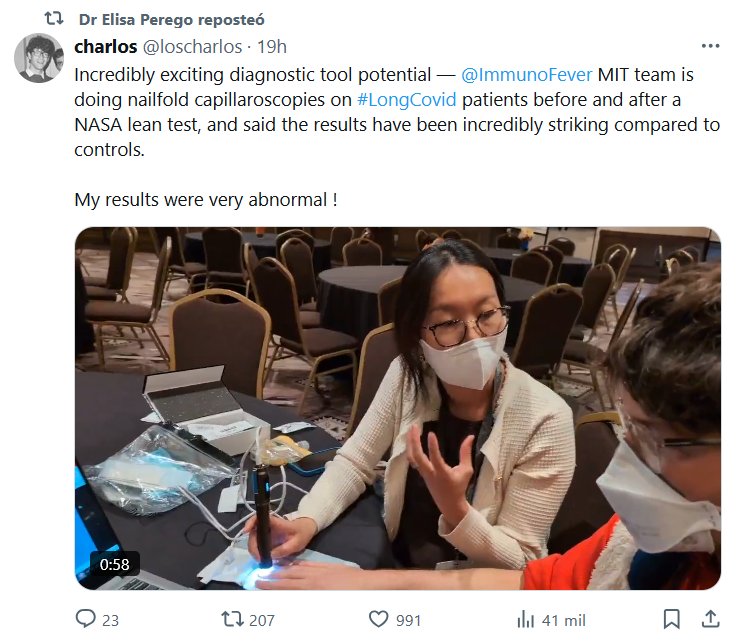
Task: Open the three-dot more options menu
Action: click(x=710, y=46)
